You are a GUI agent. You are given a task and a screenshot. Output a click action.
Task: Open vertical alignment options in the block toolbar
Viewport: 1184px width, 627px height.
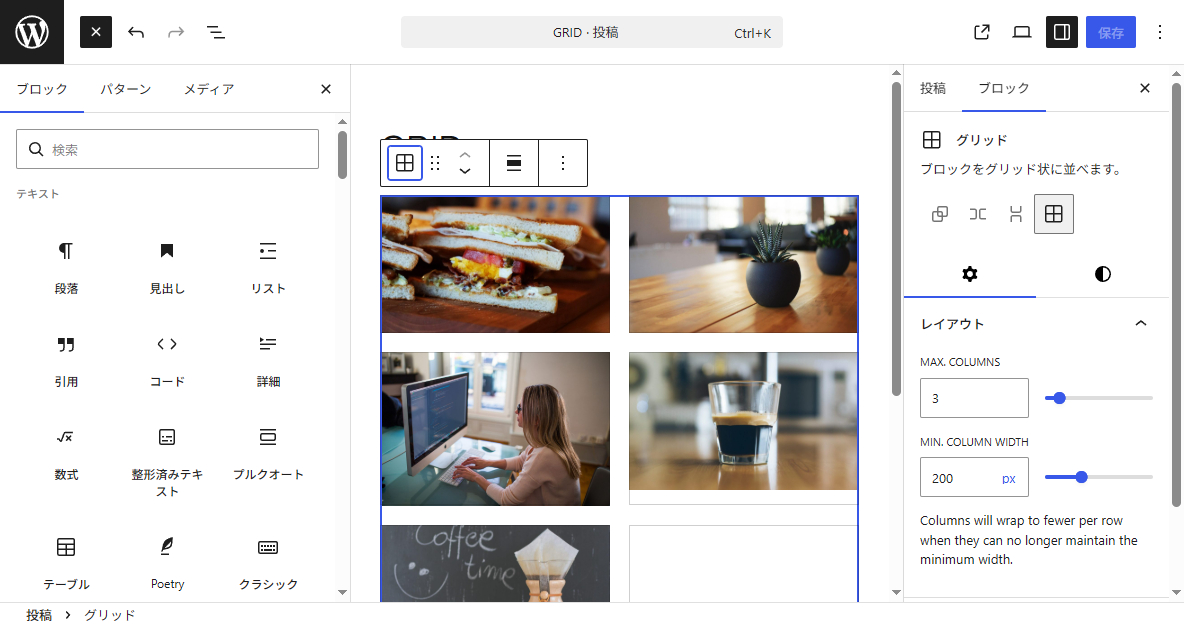coord(514,163)
